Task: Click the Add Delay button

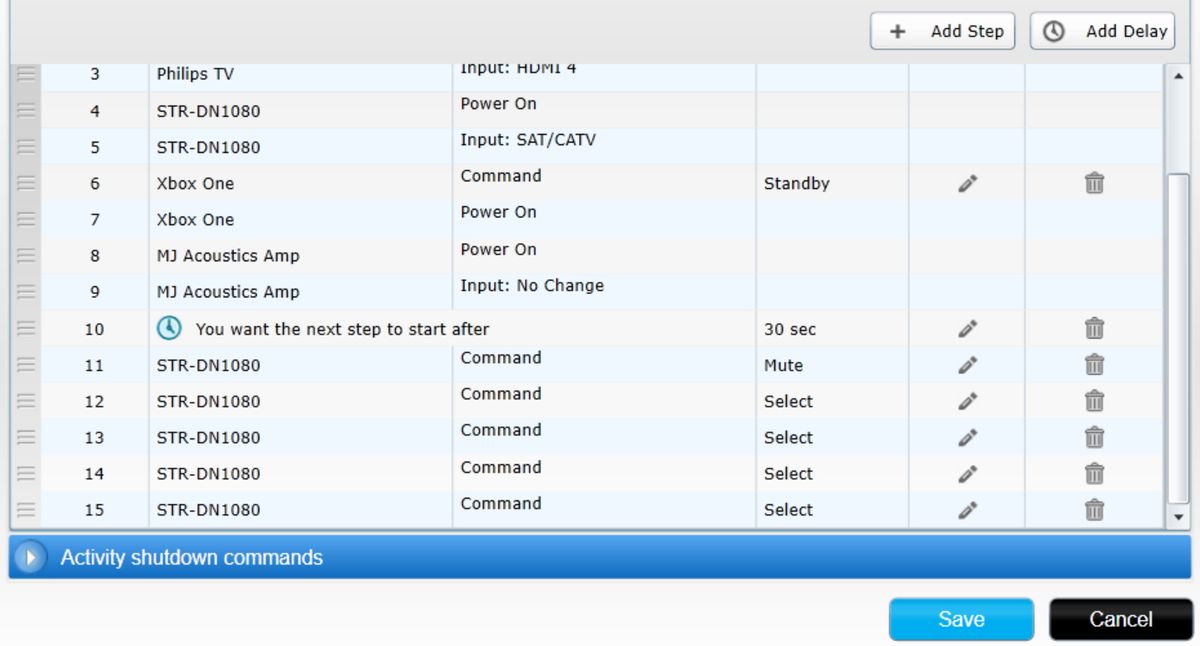Action: tap(1103, 31)
